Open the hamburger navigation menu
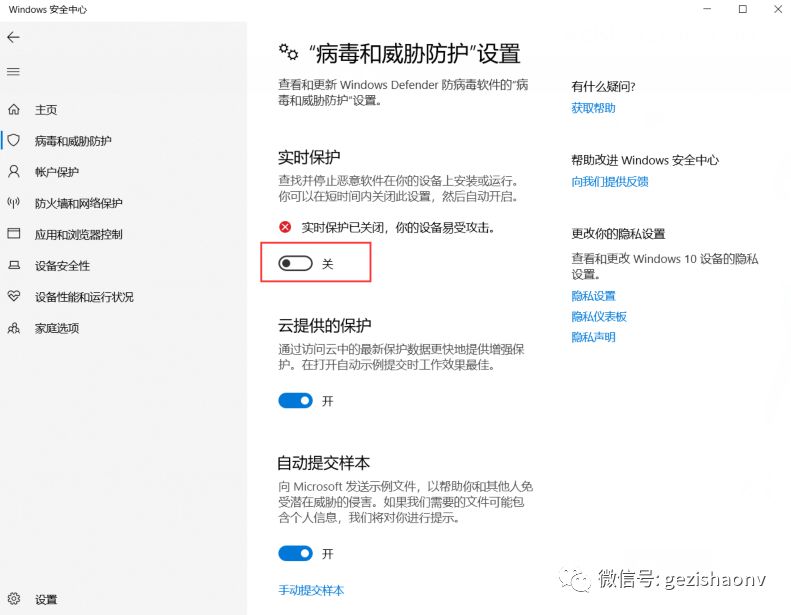 click(x=14, y=72)
